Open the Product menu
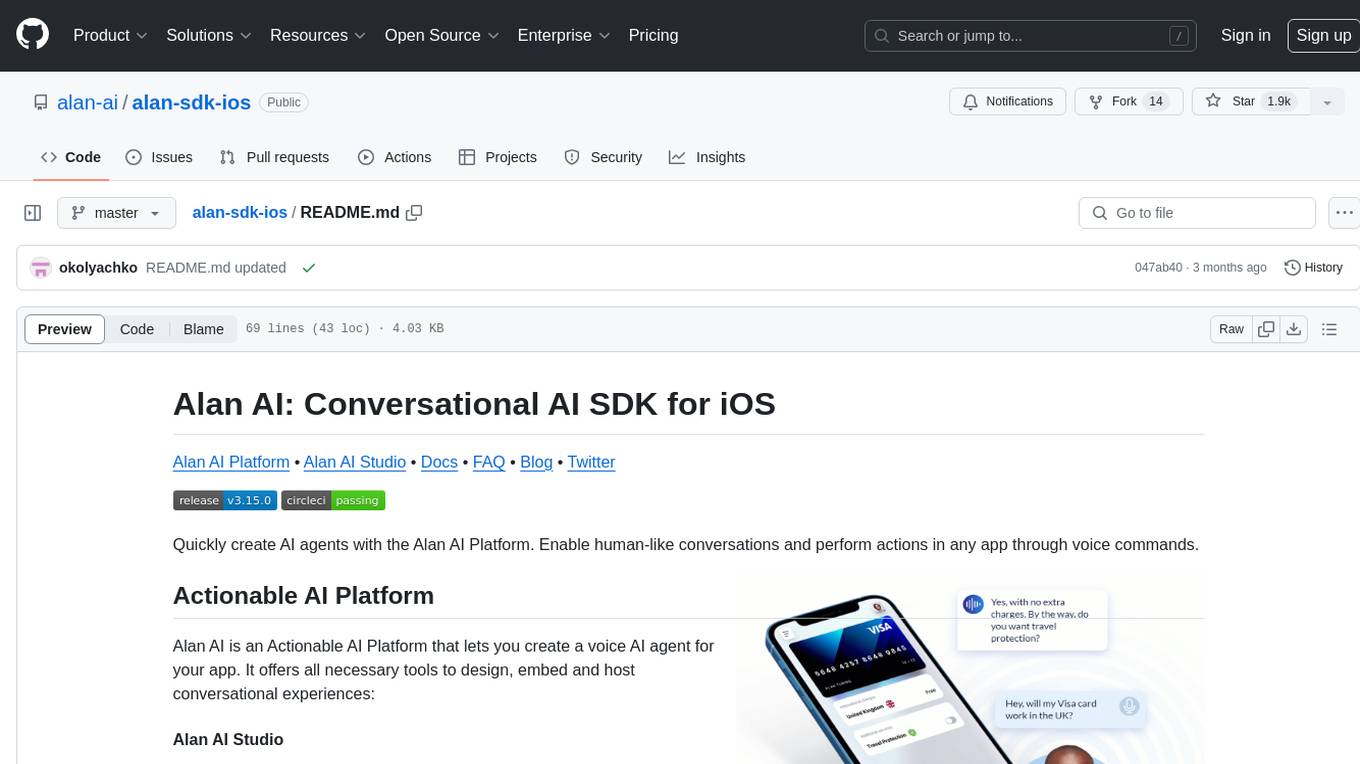The width and height of the screenshot is (1360, 764). coord(110,35)
